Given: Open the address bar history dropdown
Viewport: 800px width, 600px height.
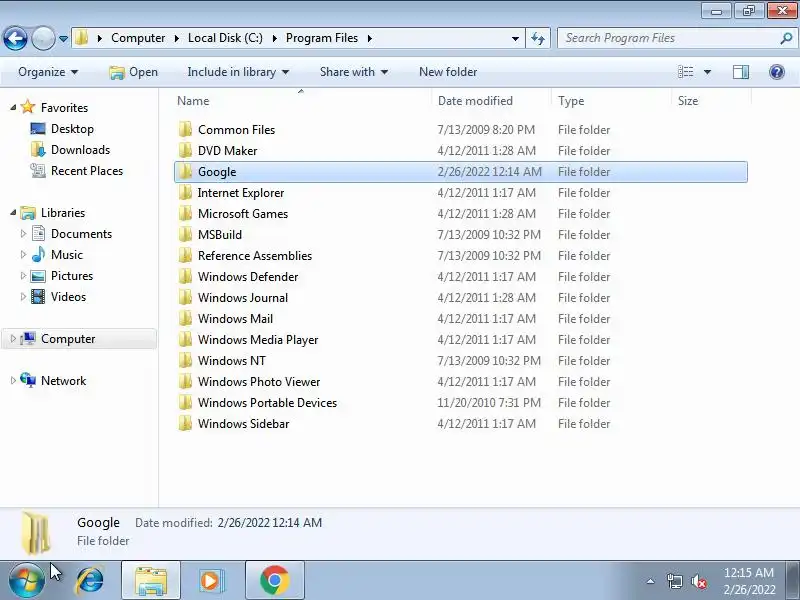Looking at the screenshot, I should click(x=515, y=38).
